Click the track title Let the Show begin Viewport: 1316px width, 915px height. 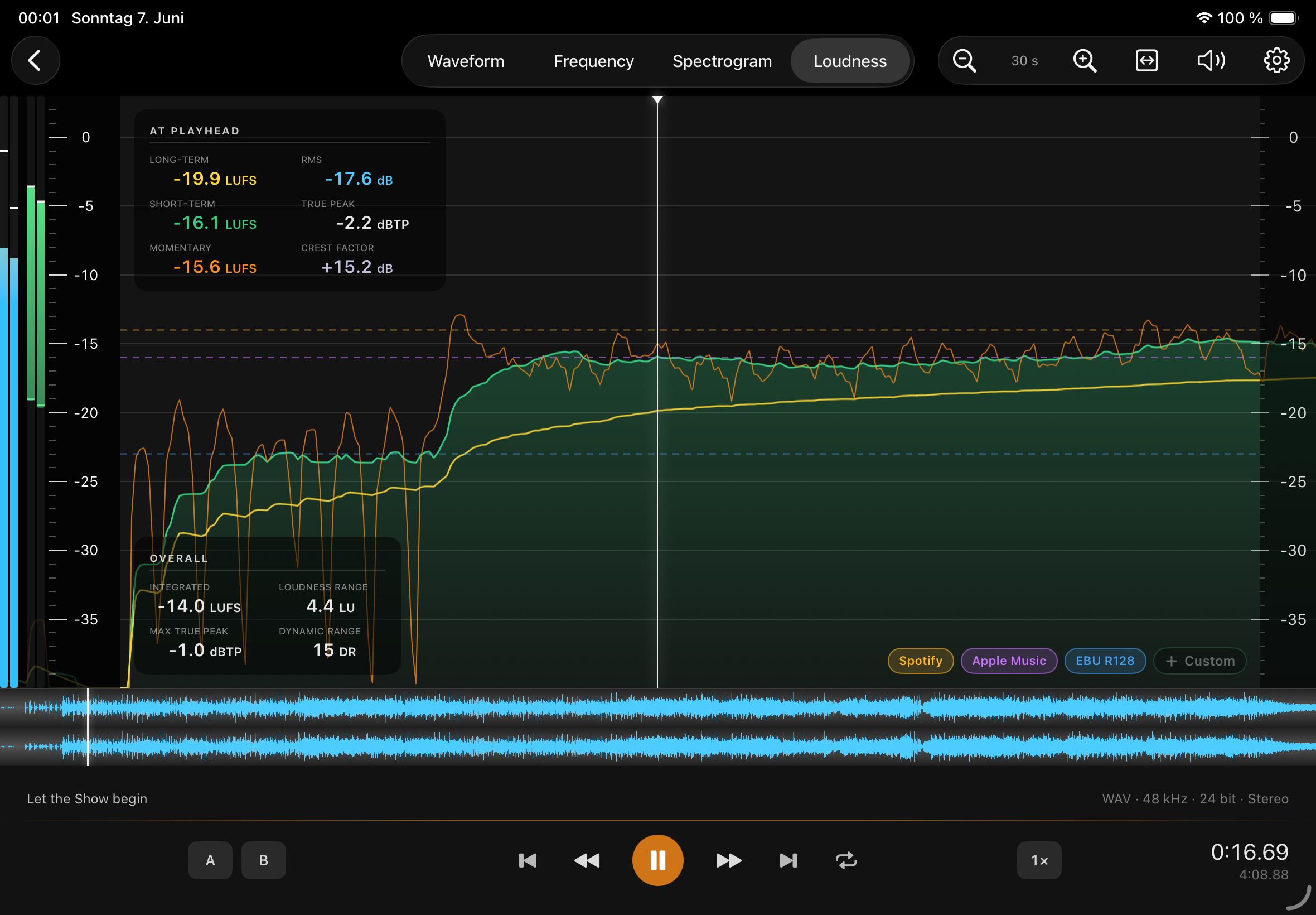click(87, 798)
